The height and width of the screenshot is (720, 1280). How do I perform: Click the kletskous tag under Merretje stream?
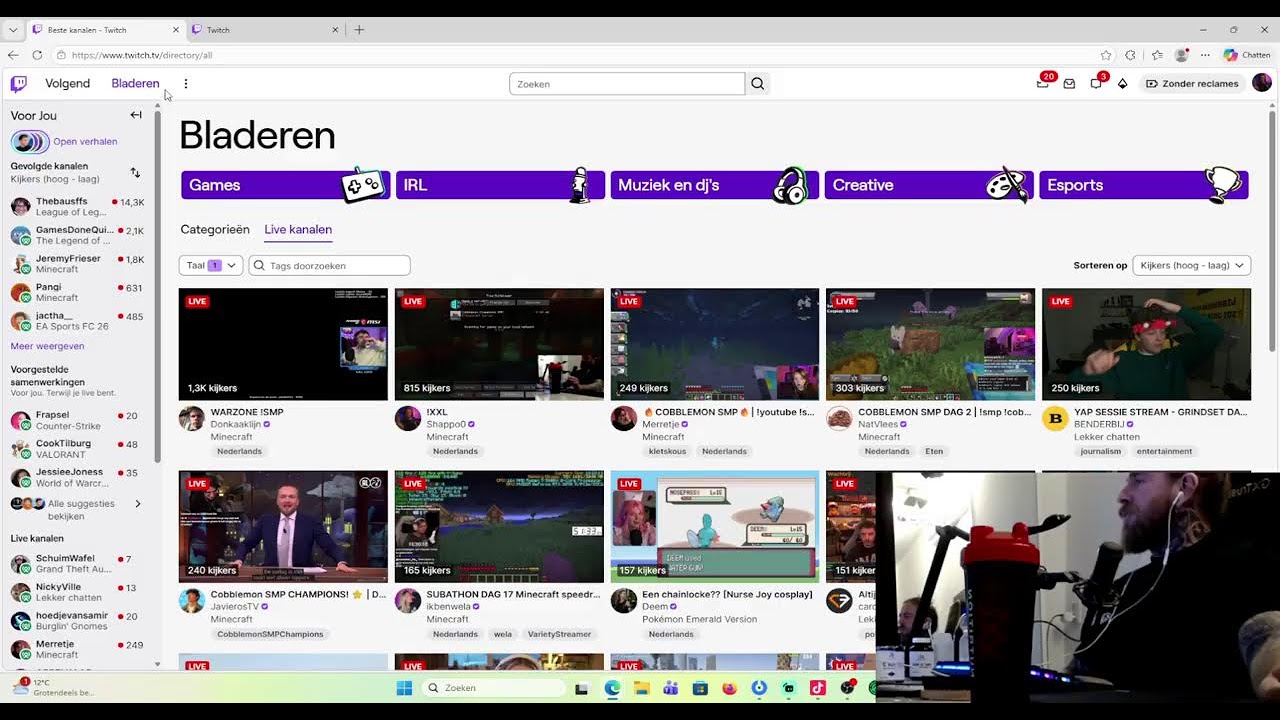(x=667, y=451)
